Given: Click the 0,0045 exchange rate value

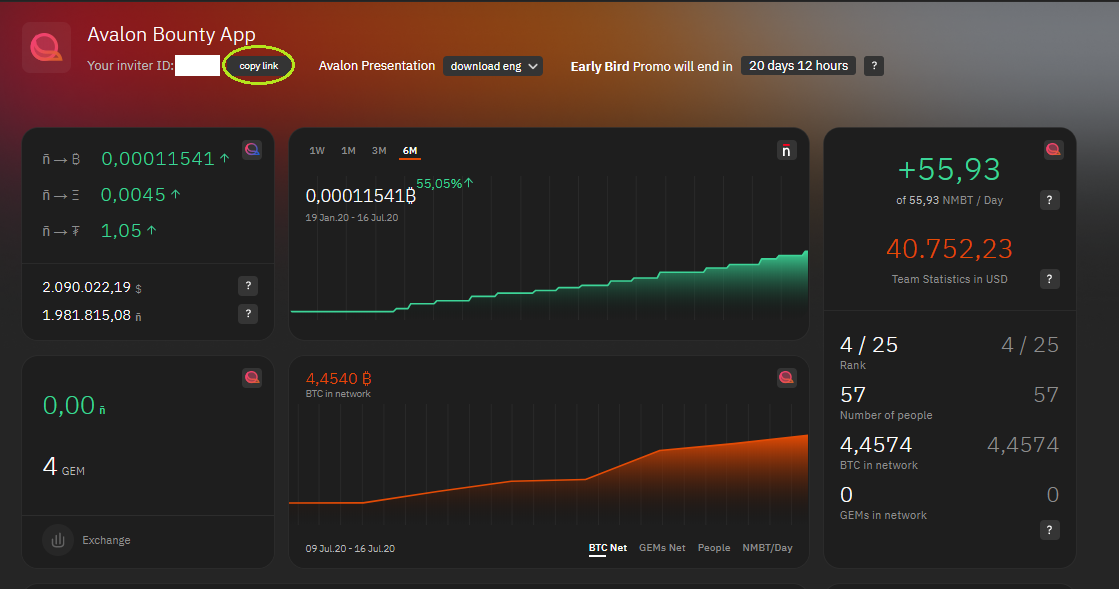Looking at the screenshot, I should click(x=133, y=195).
